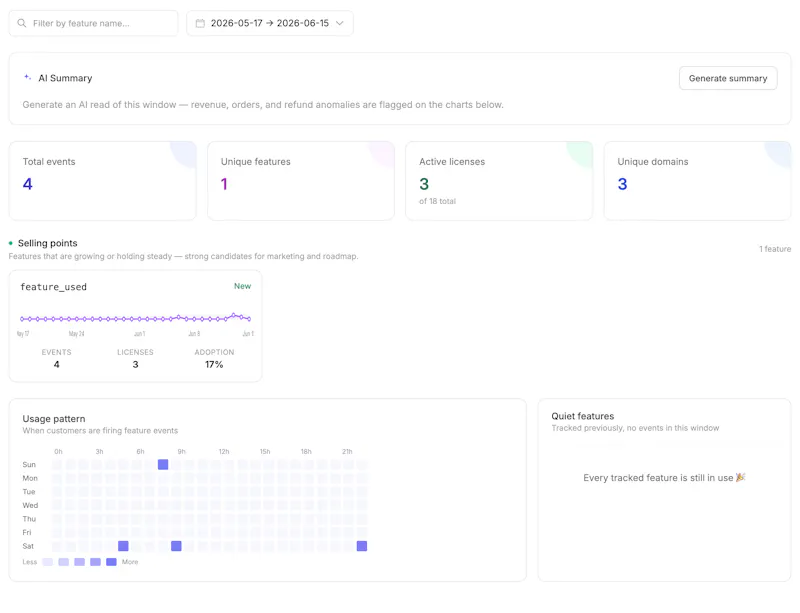Click the Saturday heatmap cell near 9h
The image size is (800, 613).
click(176, 546)
